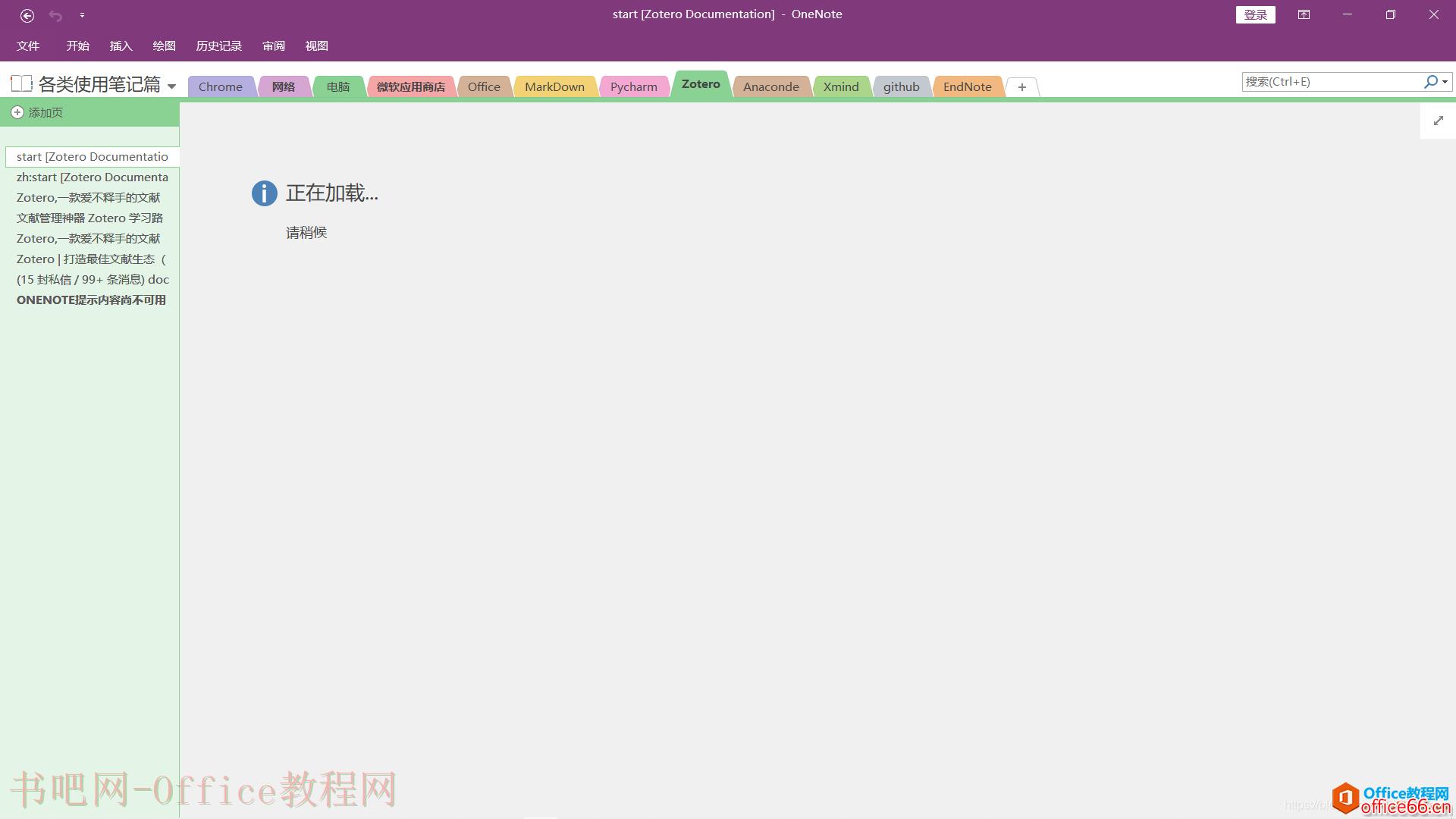
Task: Click the back arrow icon in title bar
Action: click(27, 15)
